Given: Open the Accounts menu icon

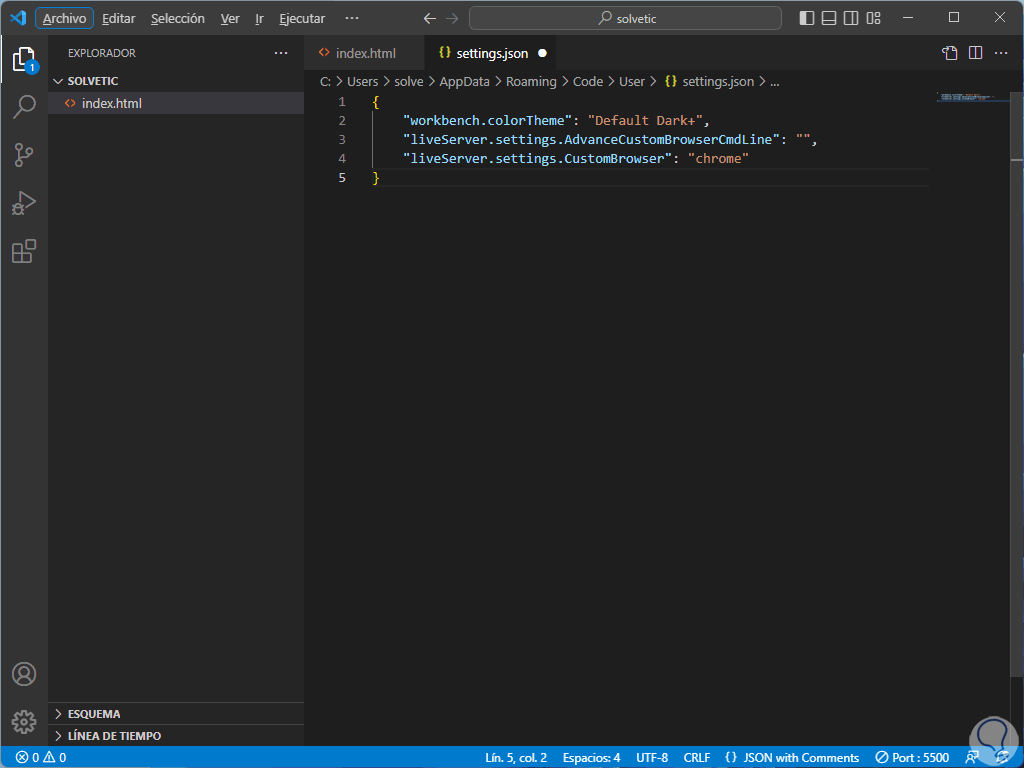Looking at the screenshot, I should (x=24, y=674).
